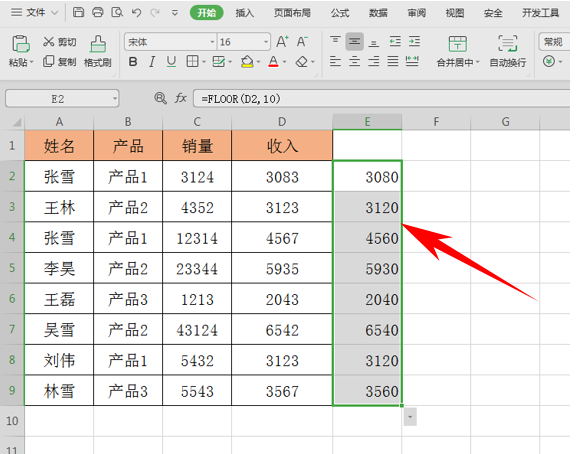The height and width of the screenshot is (454, 580).
Task: Apply the yellow fill color swatch
Action: pos(247,62)
